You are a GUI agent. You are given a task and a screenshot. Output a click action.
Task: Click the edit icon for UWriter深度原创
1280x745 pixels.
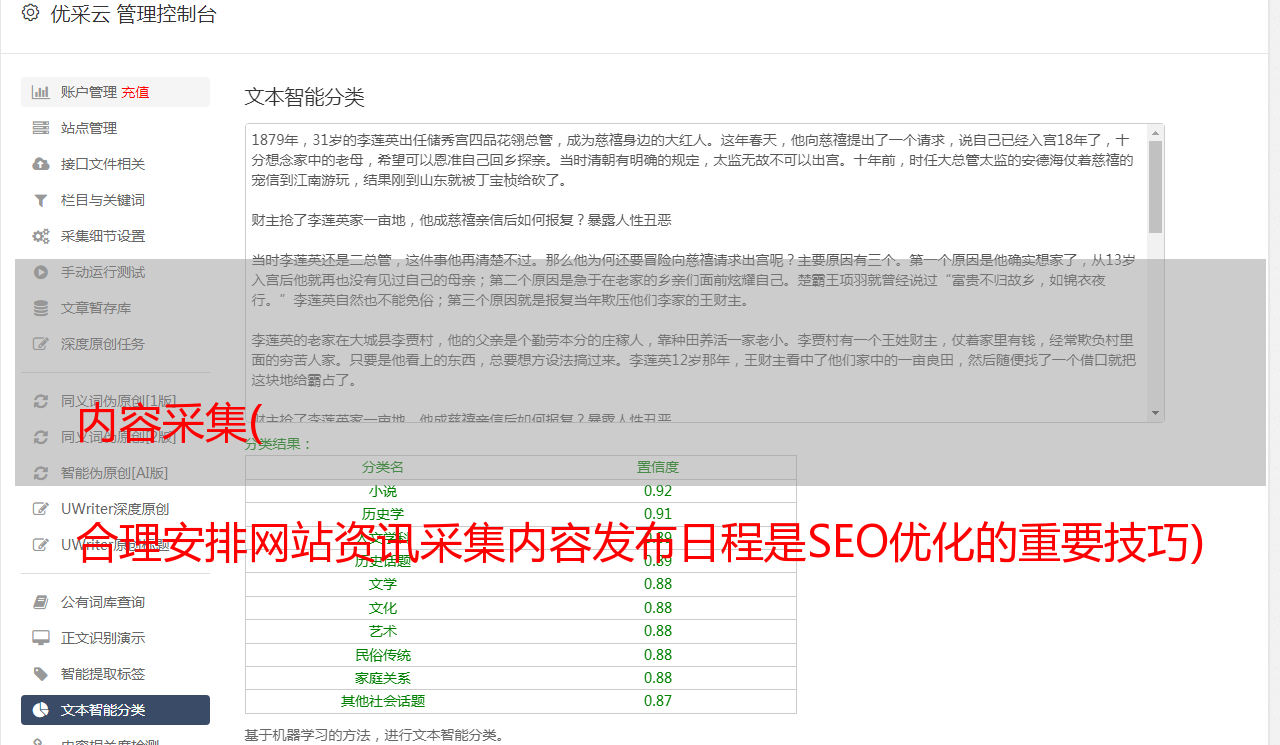click(x=41, y=509)
